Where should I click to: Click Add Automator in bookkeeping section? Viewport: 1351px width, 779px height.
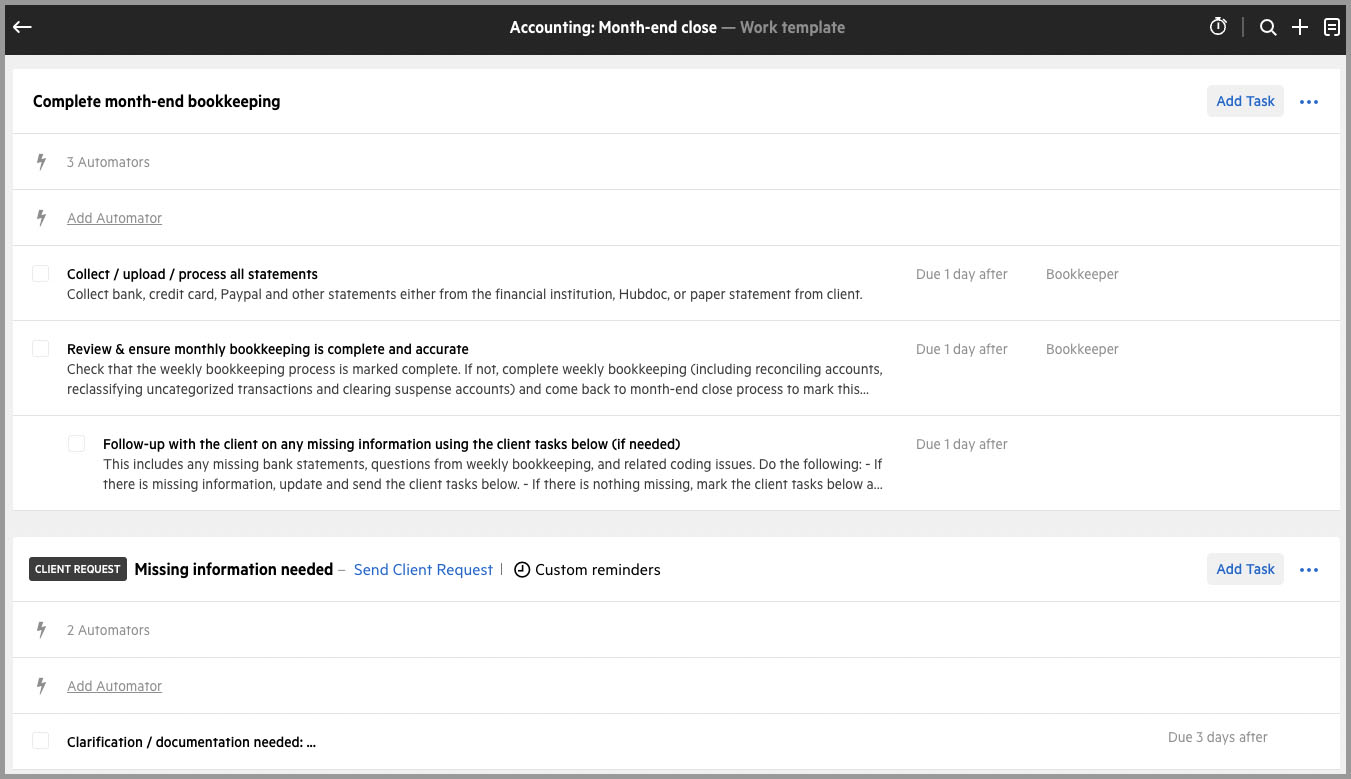click(x=114, y=218)
